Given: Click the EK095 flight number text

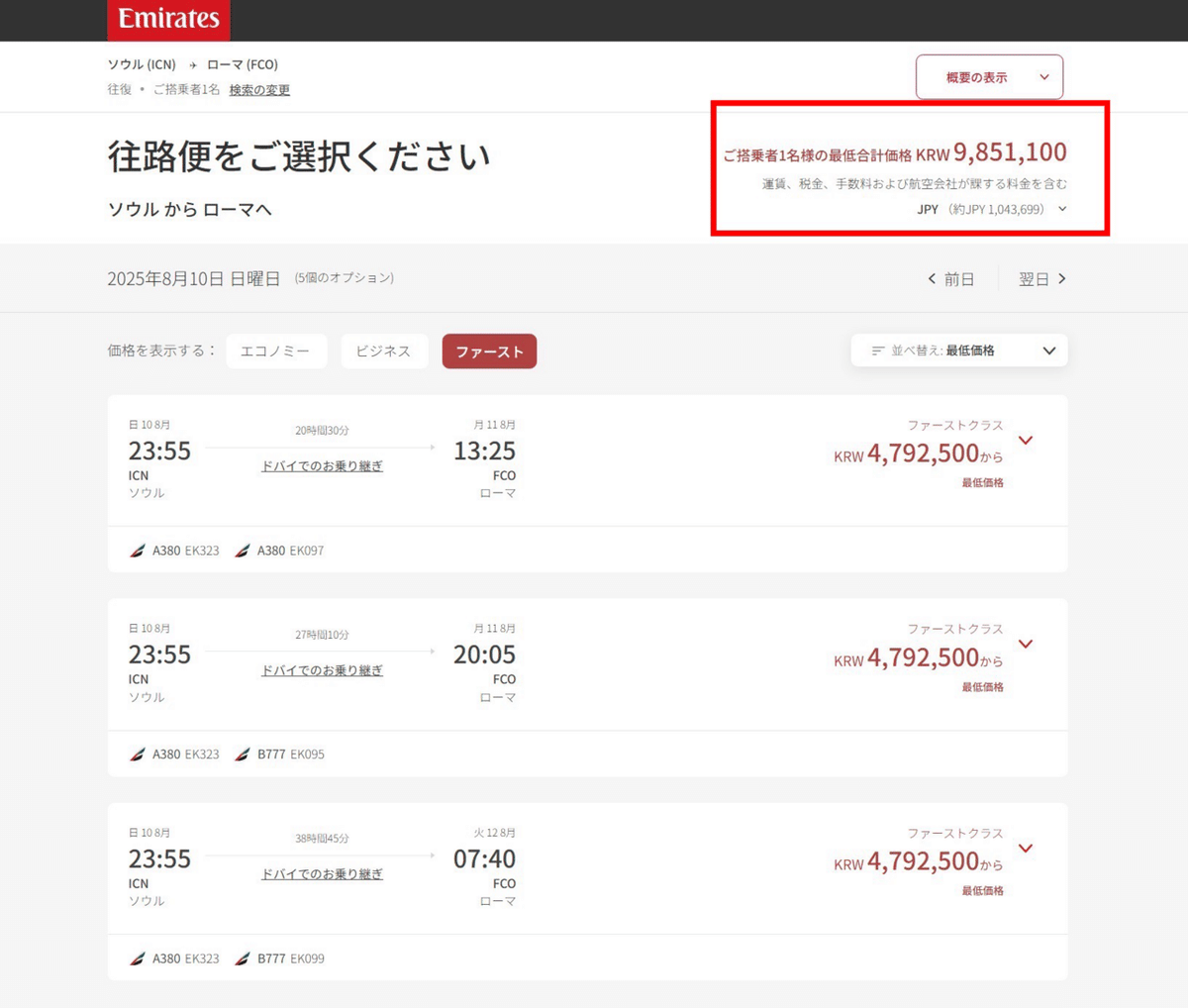Looking at the screenshot, I should (307, 755).
